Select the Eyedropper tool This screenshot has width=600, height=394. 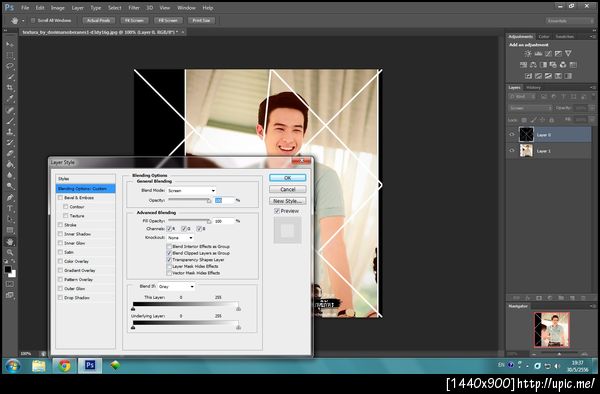click(x=10, y=99)
